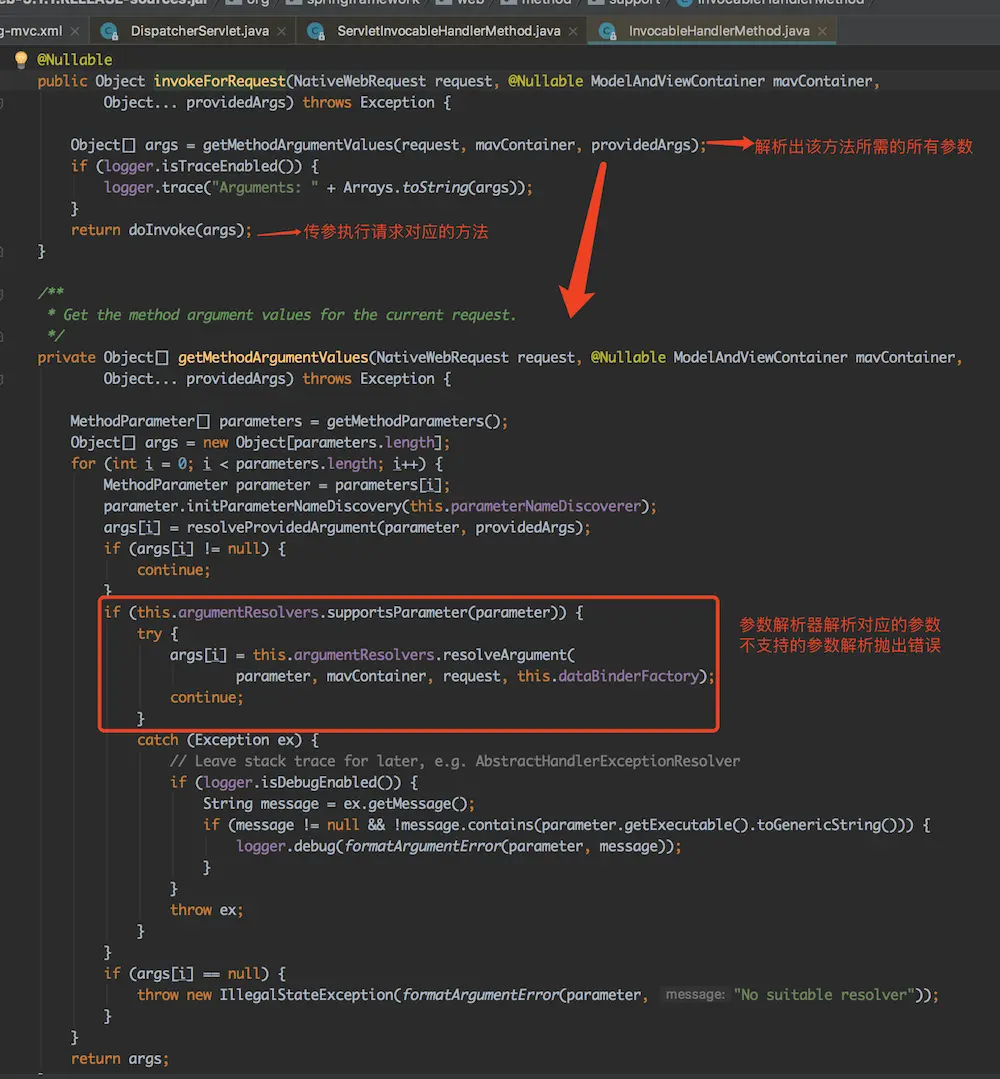Viewport: 1000px width, 1079px height.
Task: Click the IllegalStateException class name
Action: click(306, 995)
